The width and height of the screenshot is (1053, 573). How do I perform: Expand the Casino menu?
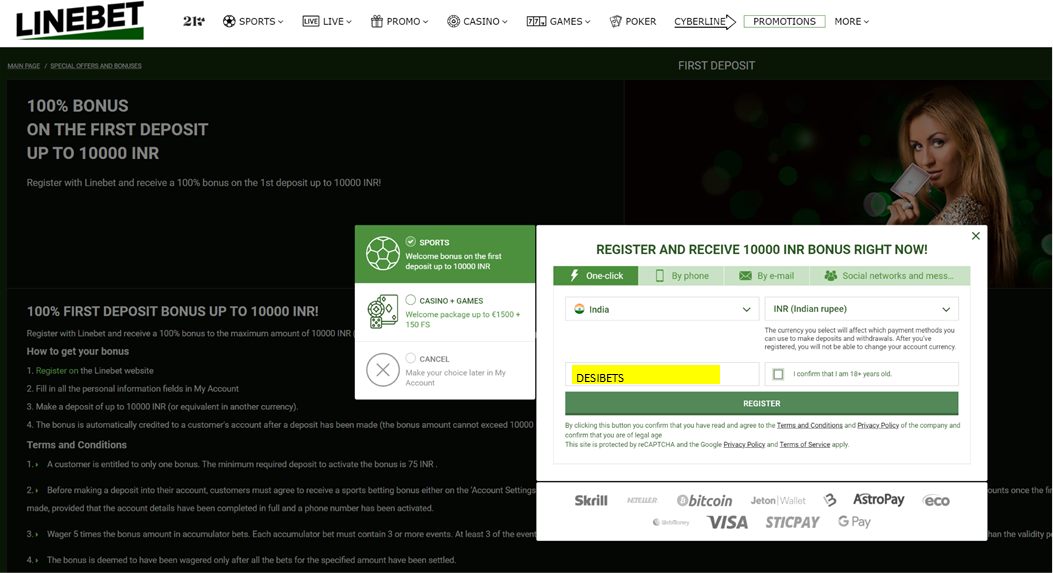tap(477, 21)
